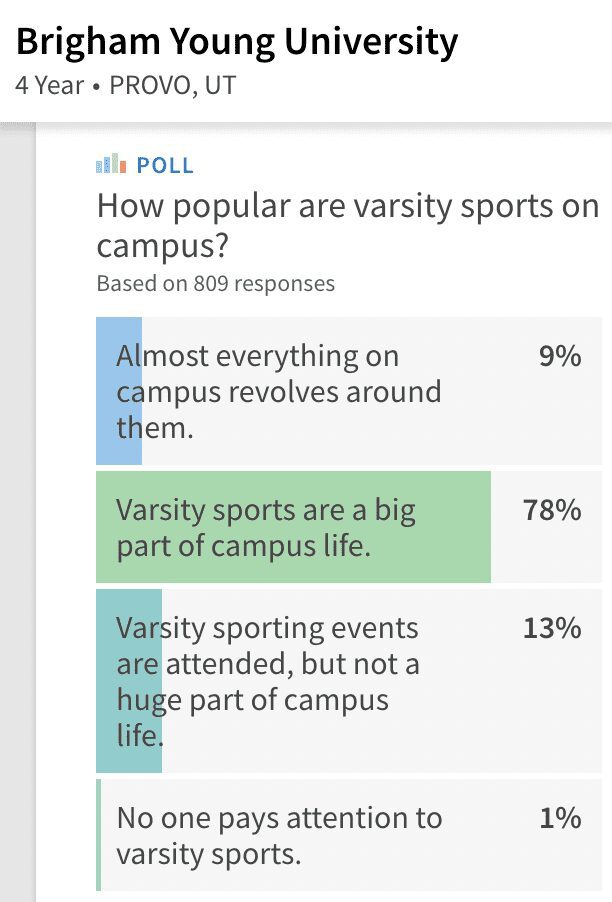Click the green 78% result bar
The height and width of the screenshot is (902, 612).
point(293,526)
